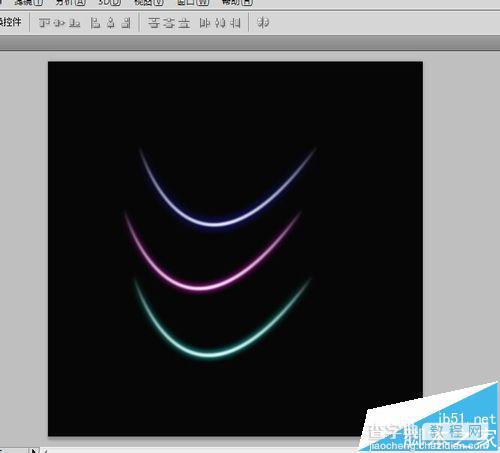Select the Distribute Bottom Edges icon

point(184,23)
